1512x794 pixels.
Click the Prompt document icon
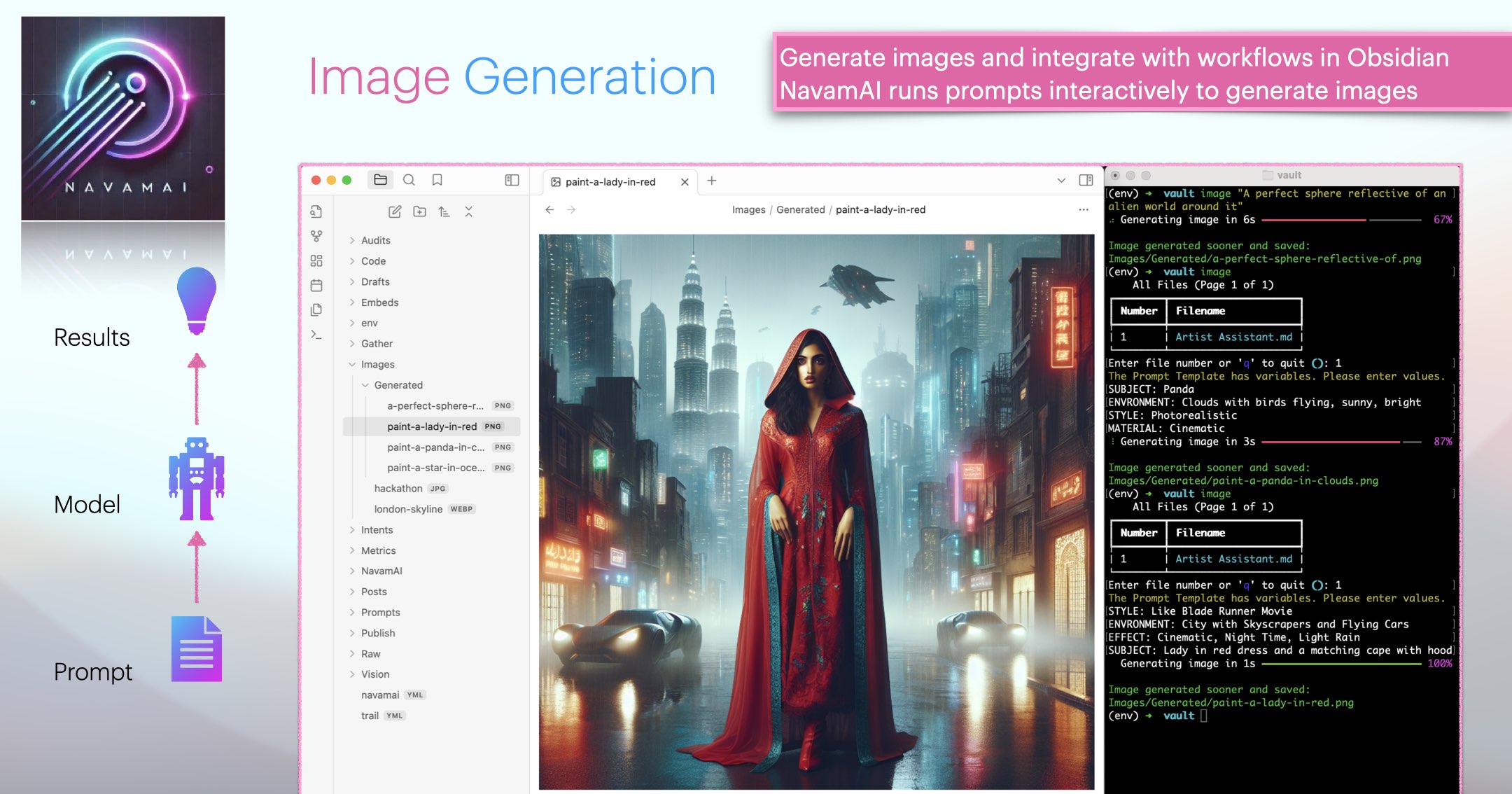[197, 649]
